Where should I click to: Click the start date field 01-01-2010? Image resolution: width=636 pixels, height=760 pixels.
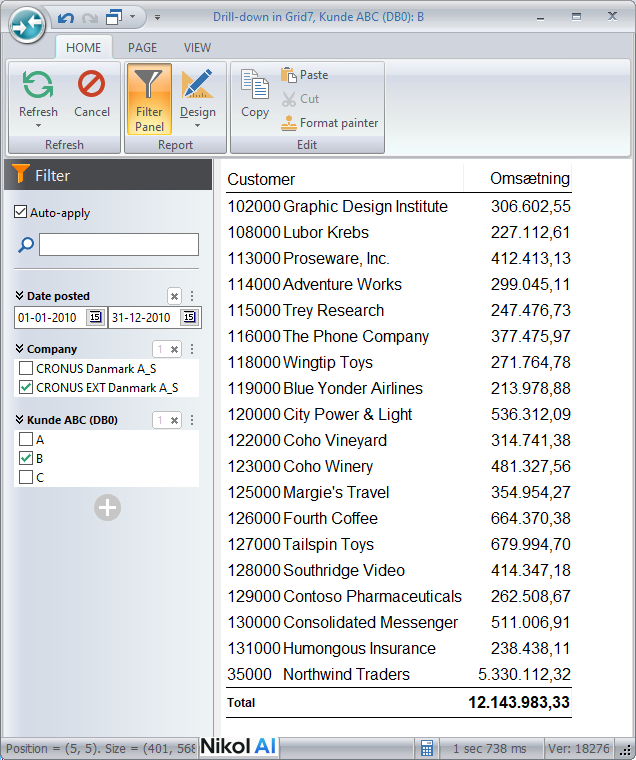[x=49, y=317]
